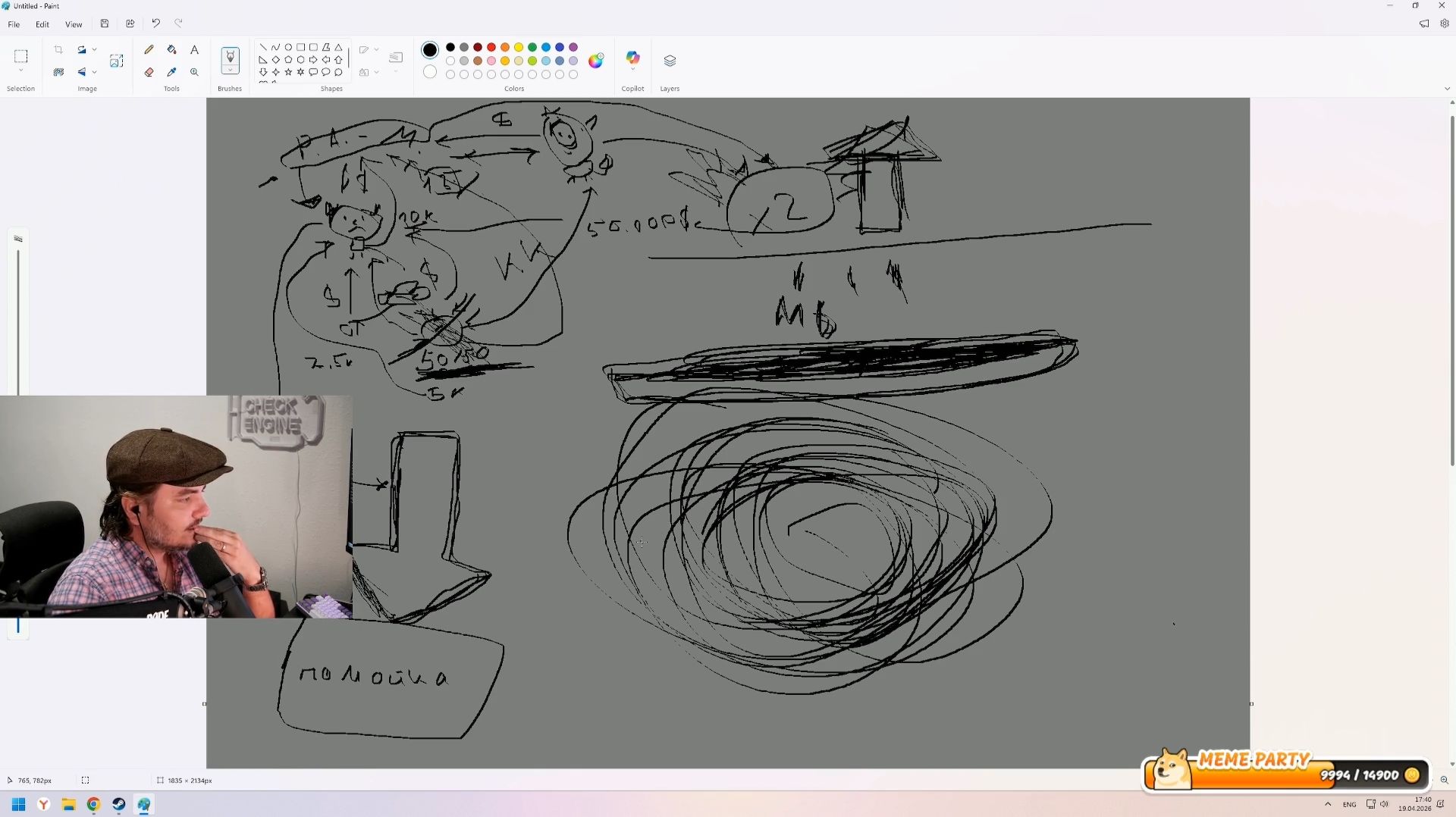Open Google Chrome from taskbar
1456x817 pixels.
93,804
